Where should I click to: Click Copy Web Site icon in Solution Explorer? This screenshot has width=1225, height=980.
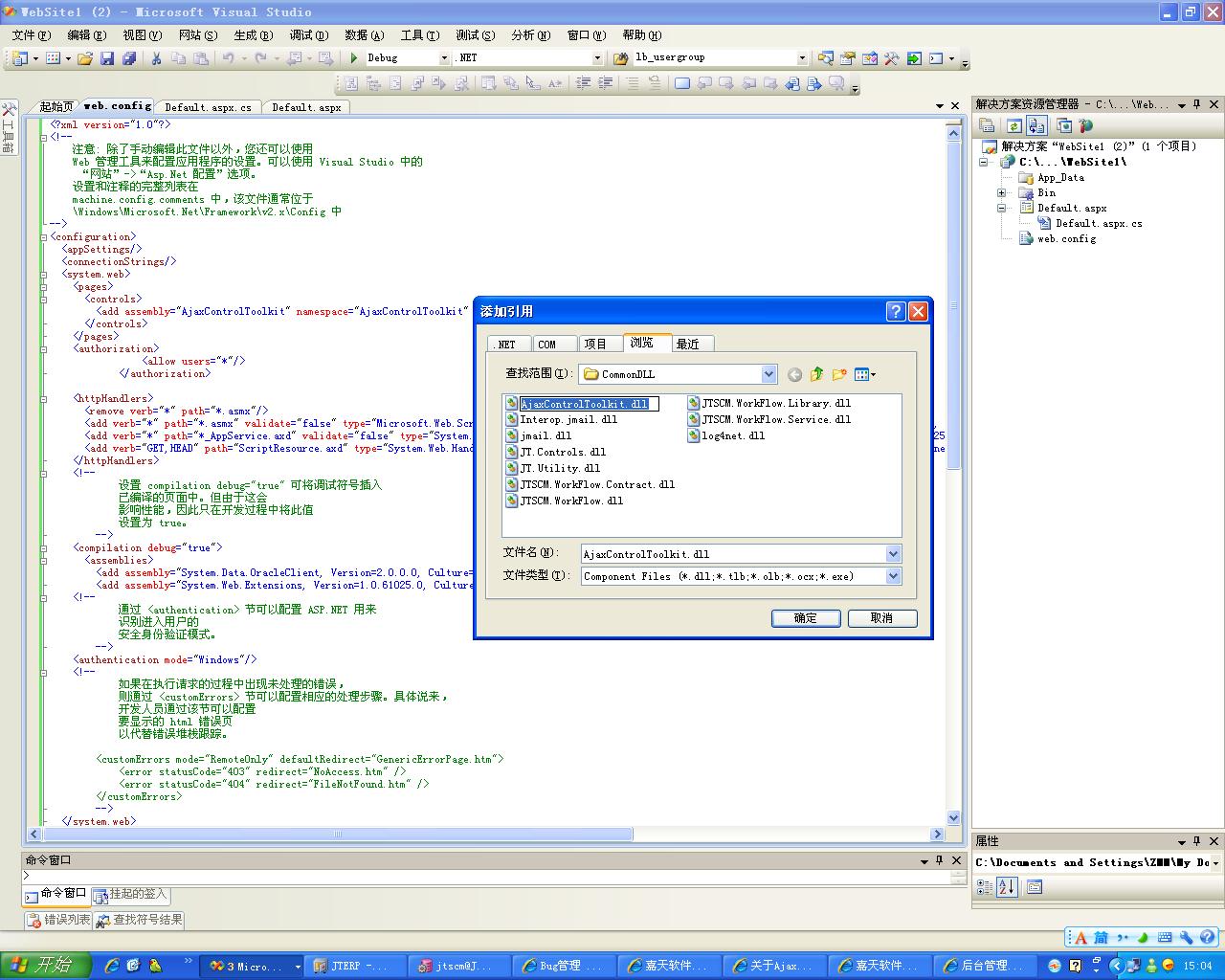point(1063,125)
